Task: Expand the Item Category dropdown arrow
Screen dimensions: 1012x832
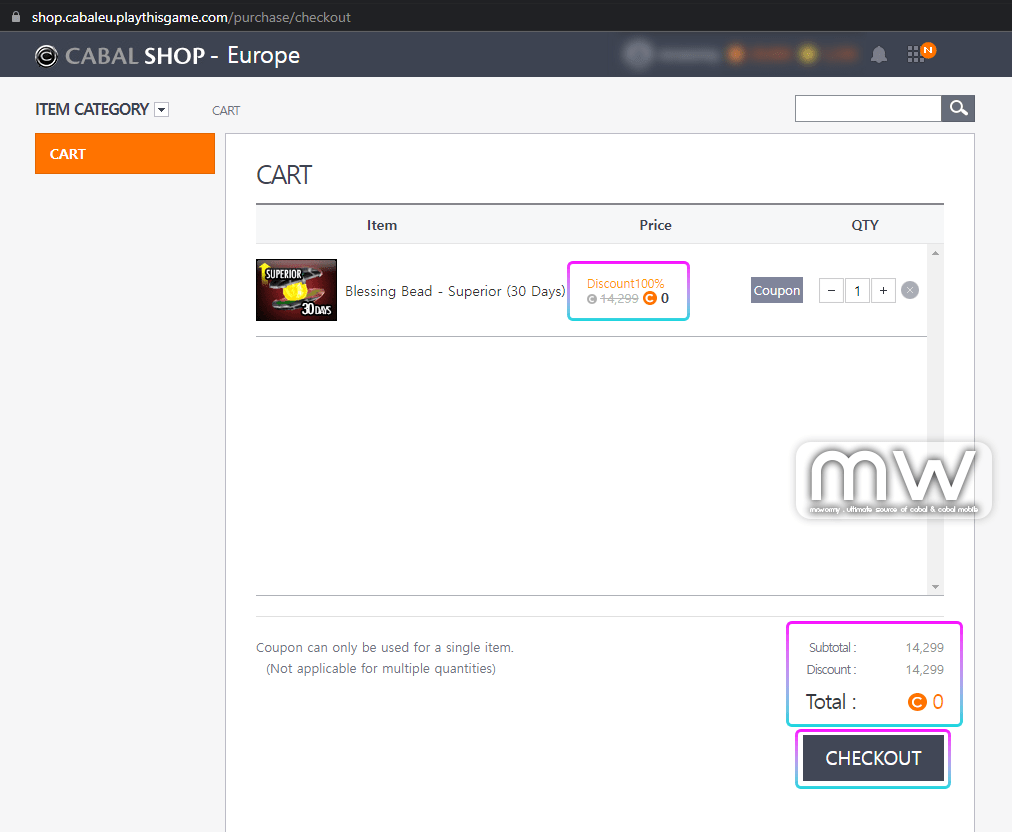Action: point(162,110)
